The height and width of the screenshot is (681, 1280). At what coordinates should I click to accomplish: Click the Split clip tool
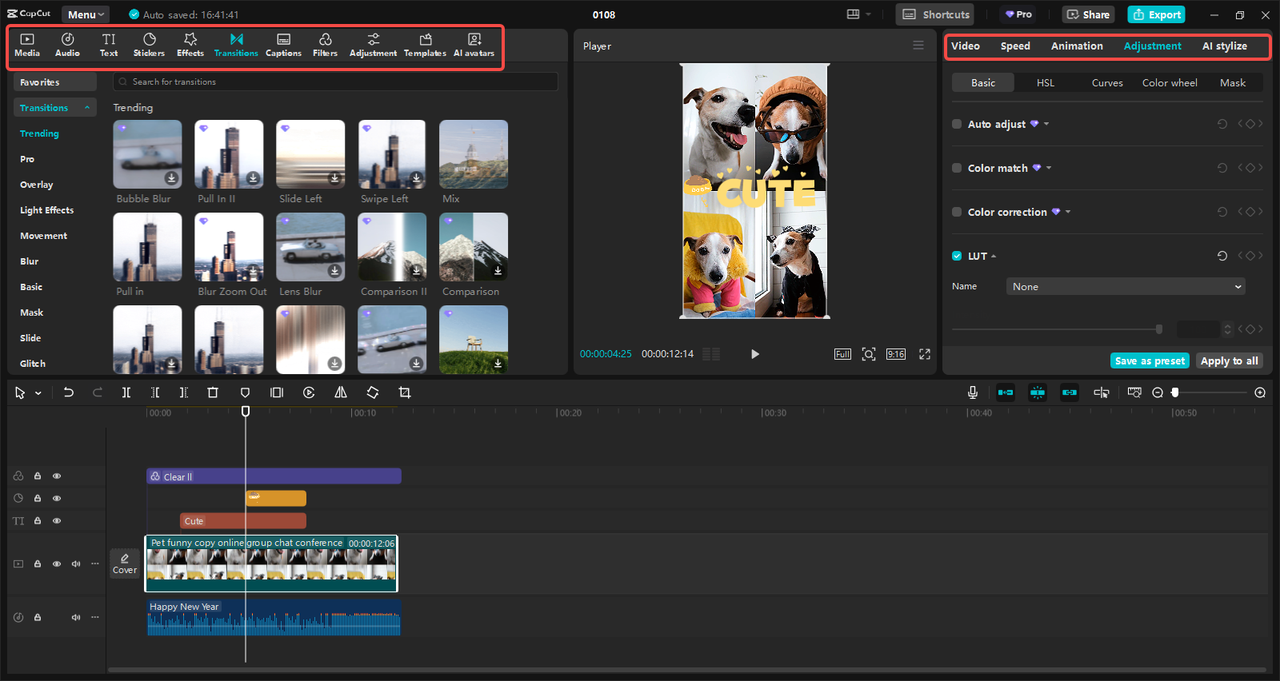pos(126,393)
